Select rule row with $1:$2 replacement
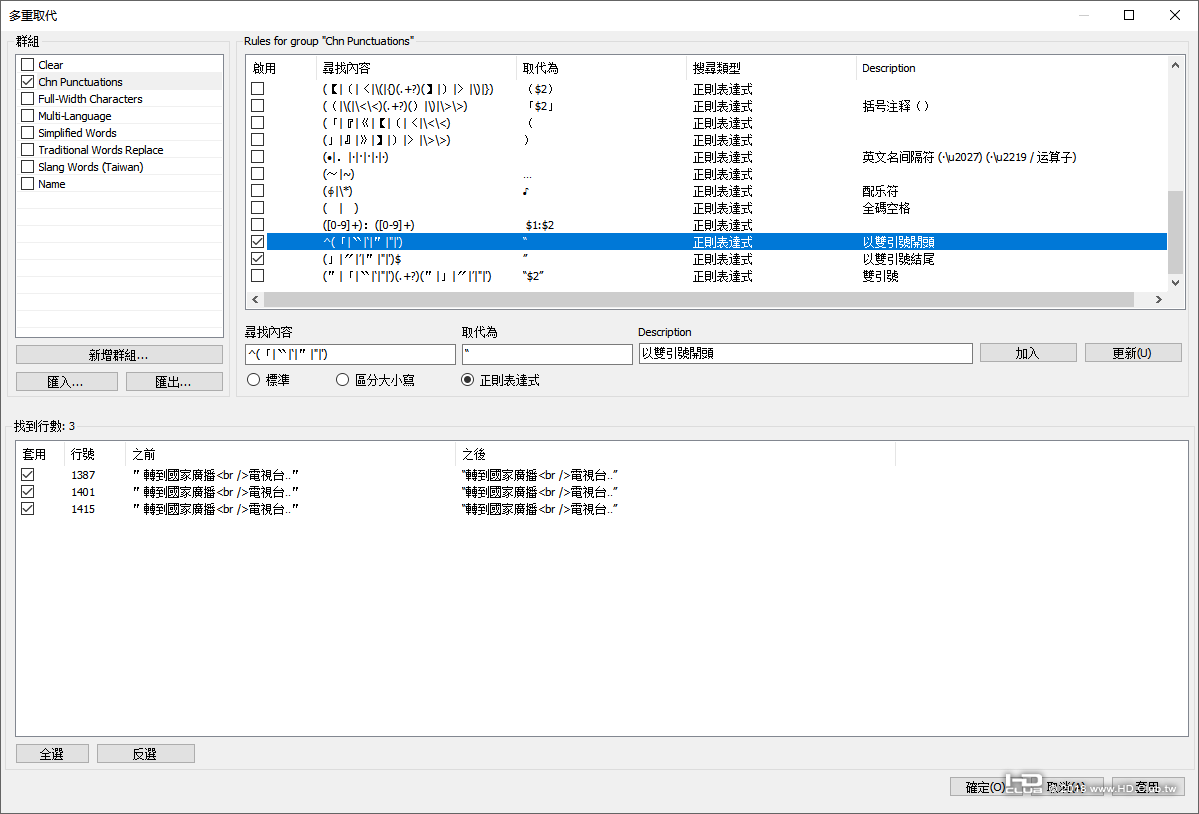The image size is (1199, 814). [707, 225]
